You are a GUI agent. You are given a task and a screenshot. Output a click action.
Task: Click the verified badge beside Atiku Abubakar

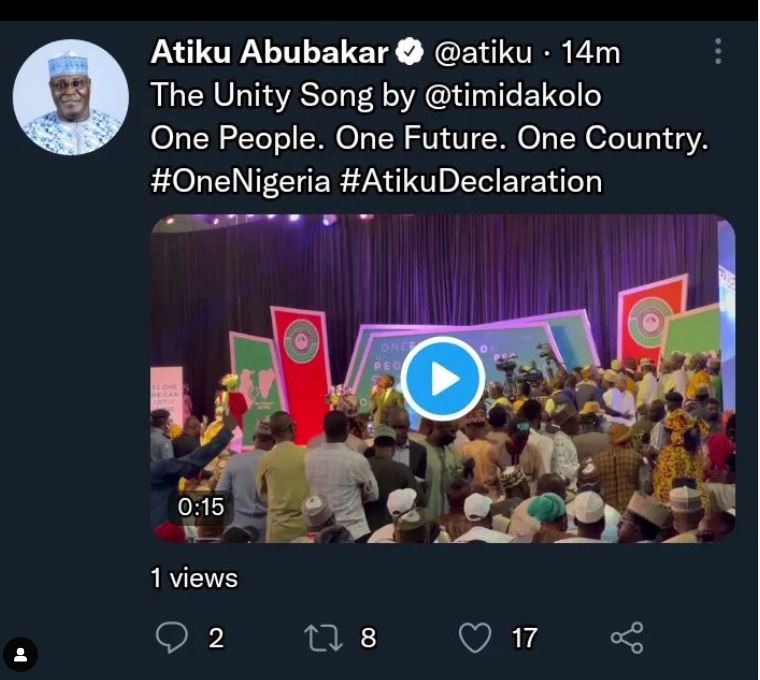point(410,52)
